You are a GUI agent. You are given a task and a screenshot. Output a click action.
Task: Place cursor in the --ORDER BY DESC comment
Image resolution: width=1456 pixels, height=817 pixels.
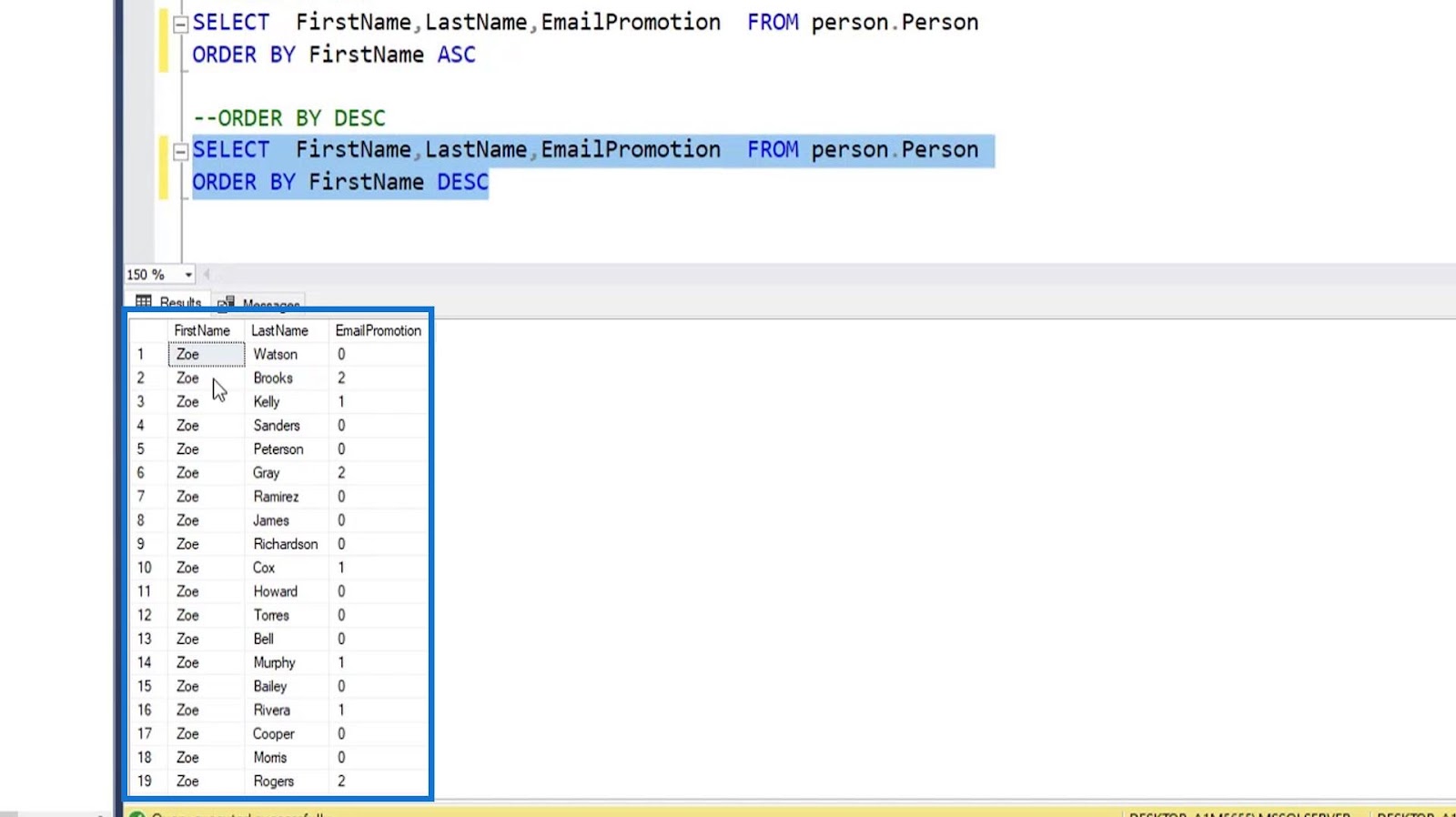click(x=289, y=118)
